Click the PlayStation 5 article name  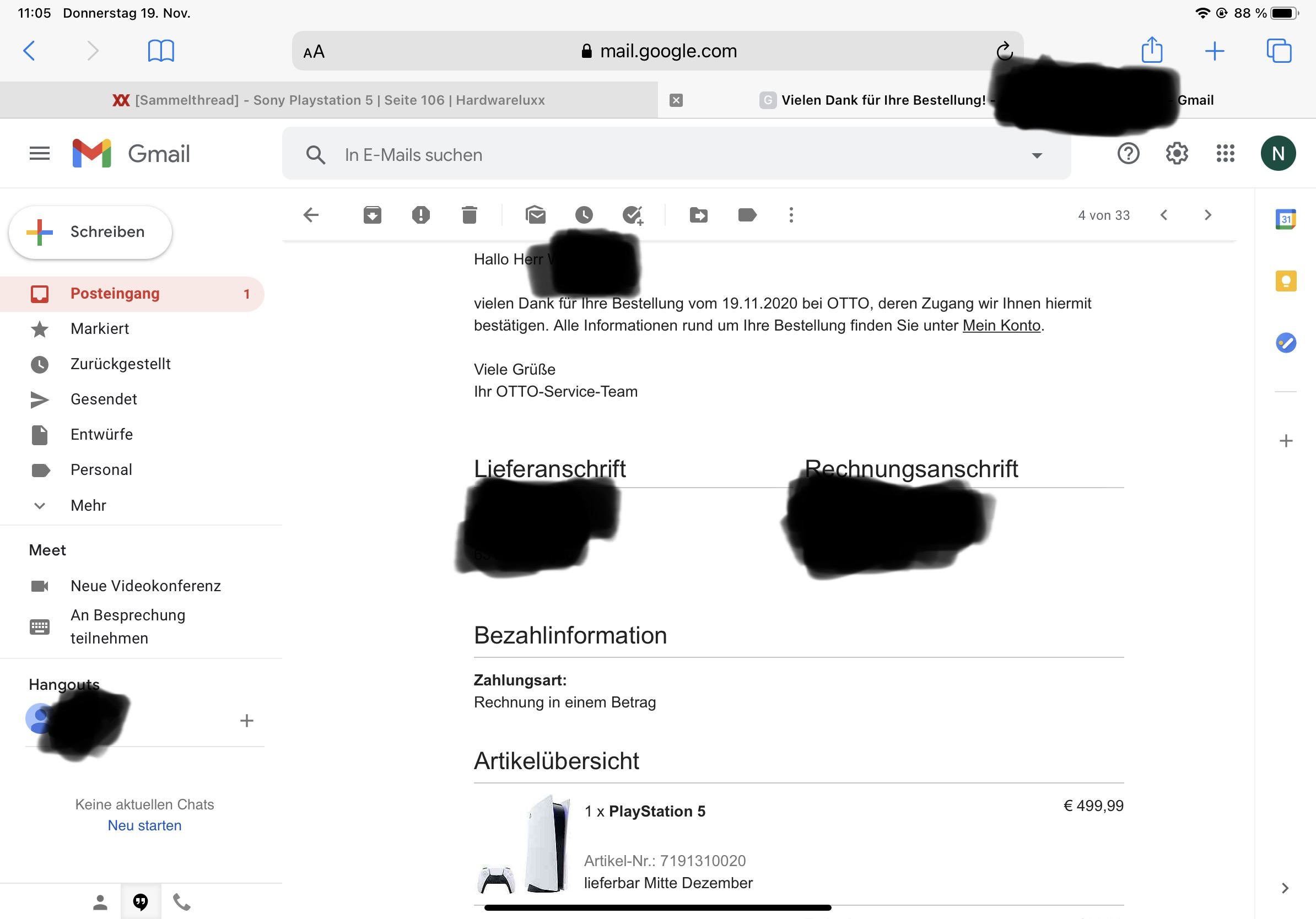(x=657, y=811)
